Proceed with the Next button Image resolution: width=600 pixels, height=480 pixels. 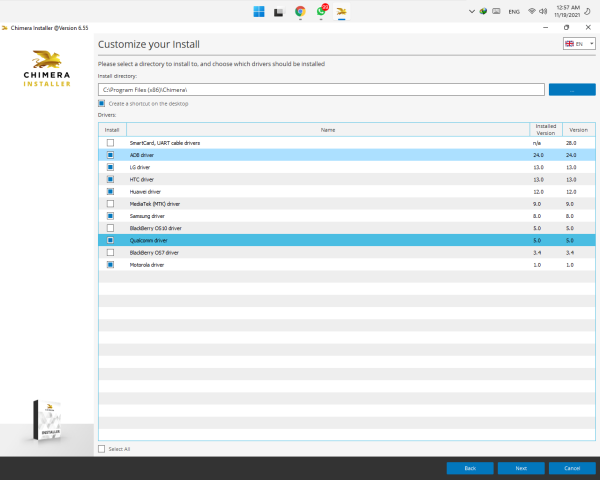pyautogui.click(x=521, y=468)
